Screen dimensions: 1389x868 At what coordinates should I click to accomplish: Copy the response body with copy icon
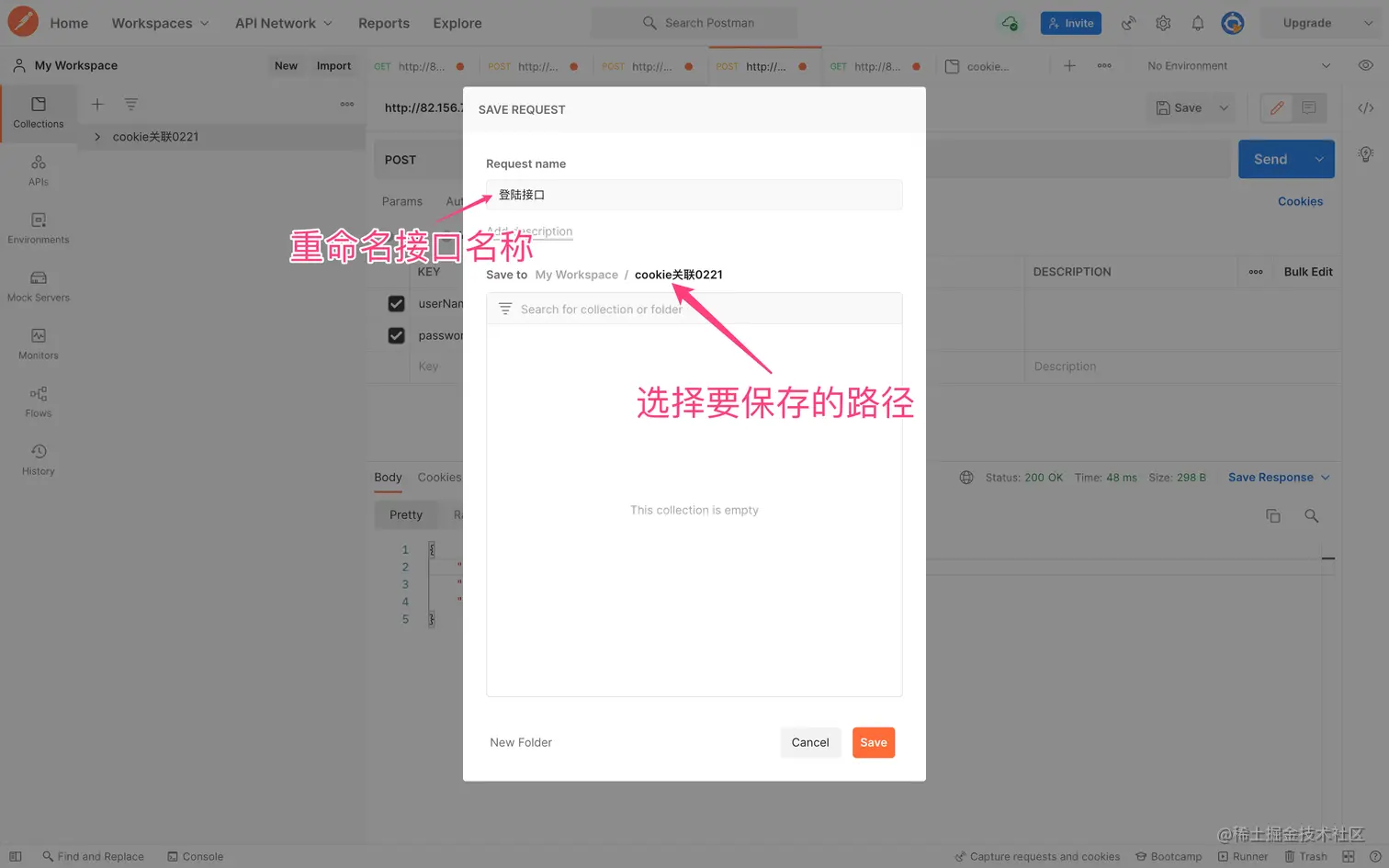(1273, 516)
